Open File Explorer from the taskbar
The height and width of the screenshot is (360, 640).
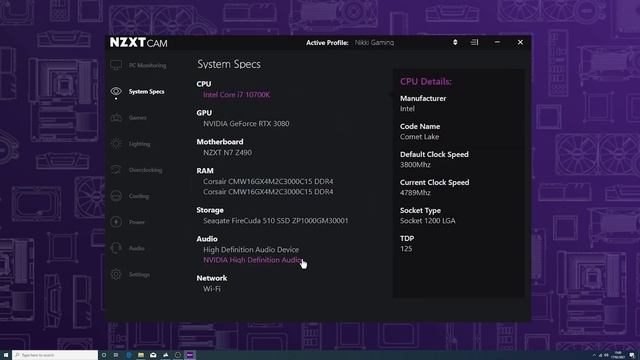tap(141, 355)
